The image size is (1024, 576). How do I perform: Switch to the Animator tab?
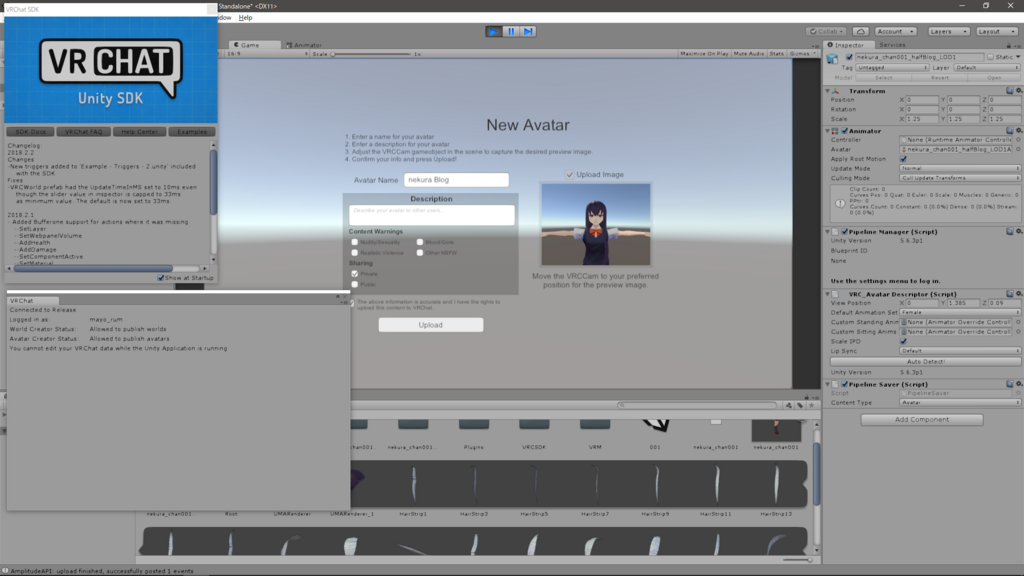[304, 45]
